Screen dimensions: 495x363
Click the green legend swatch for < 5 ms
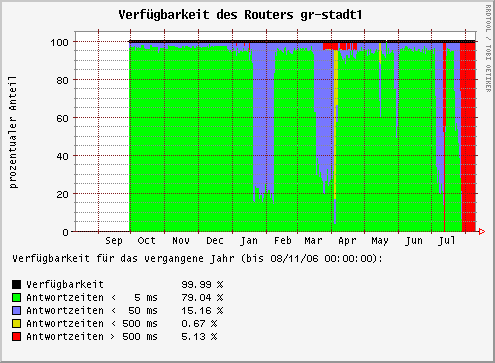[16, 297]
